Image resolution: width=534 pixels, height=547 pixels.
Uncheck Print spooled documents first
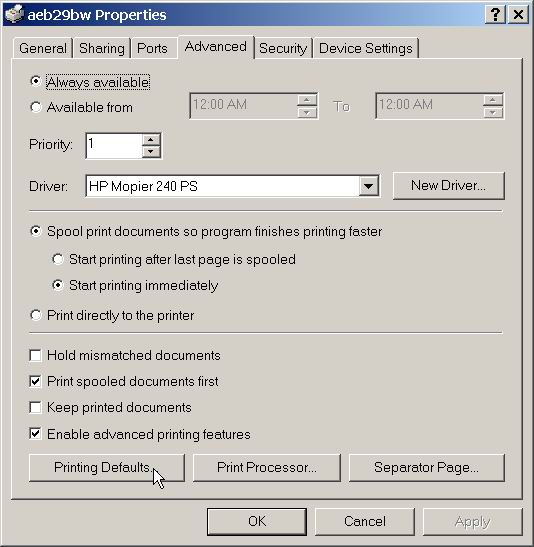tap(36, 381)
